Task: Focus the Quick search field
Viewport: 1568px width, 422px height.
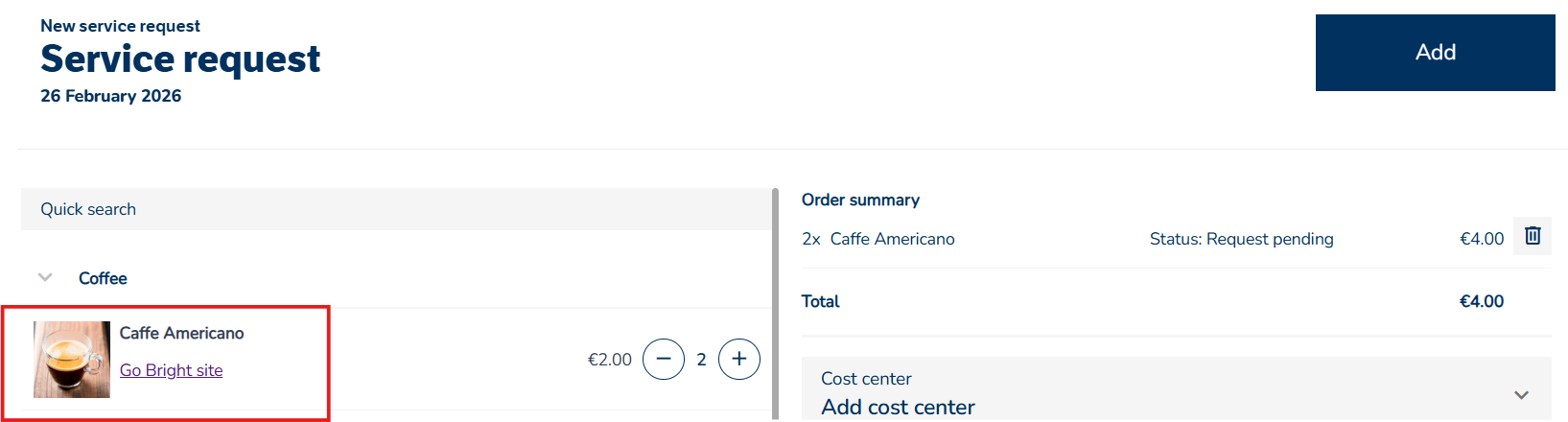Action: pyautogui.click(x=395, y=209)
